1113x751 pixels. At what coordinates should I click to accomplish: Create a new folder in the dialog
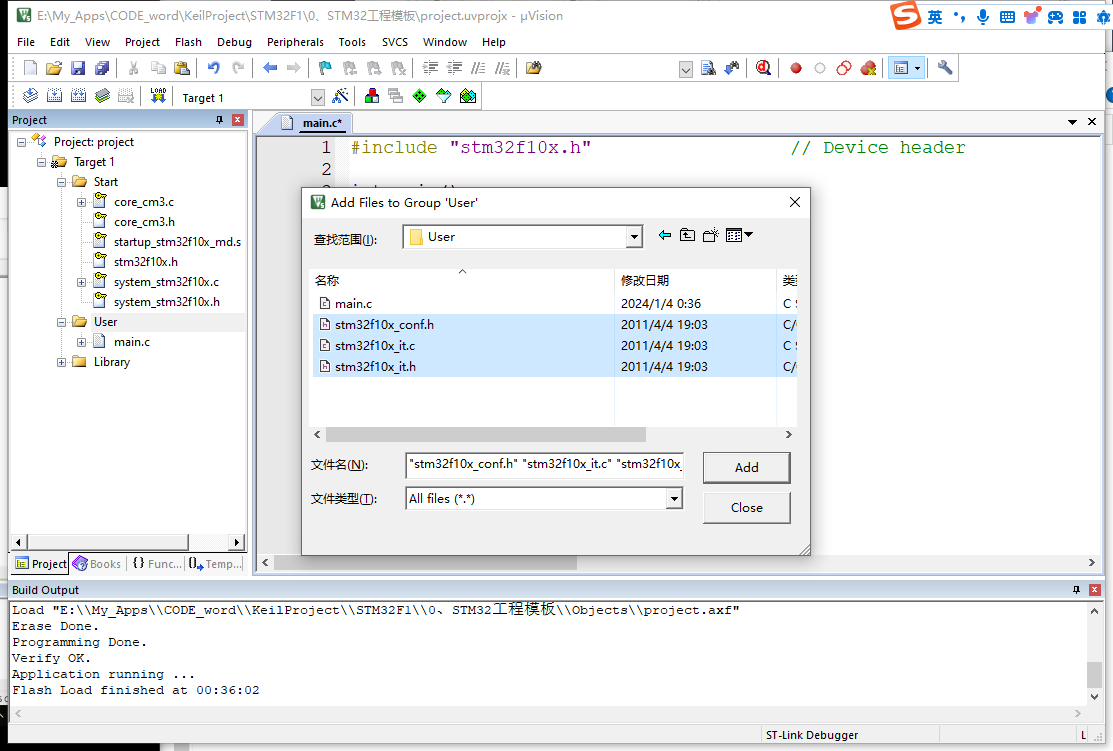coord(711,235)
